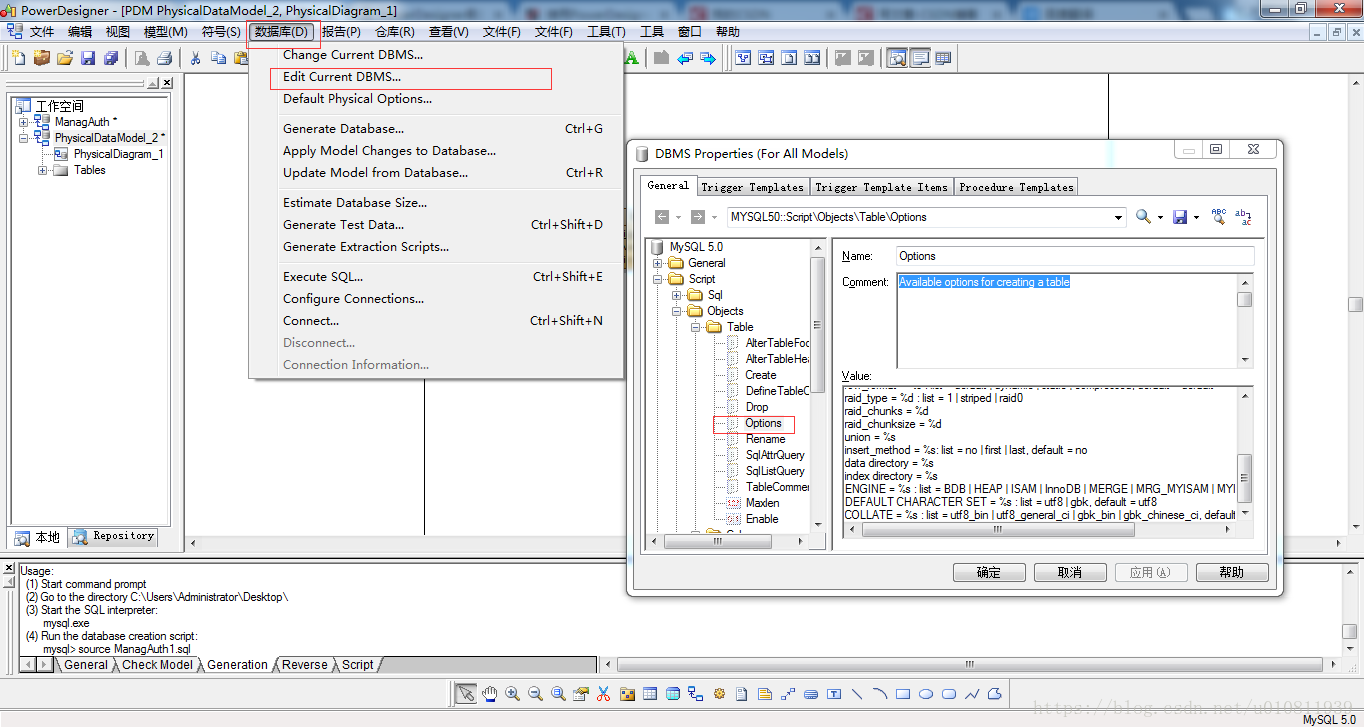1364x728 pixels.
Task: Open the 数据库(D) menu
Action: tap(283, 32)
